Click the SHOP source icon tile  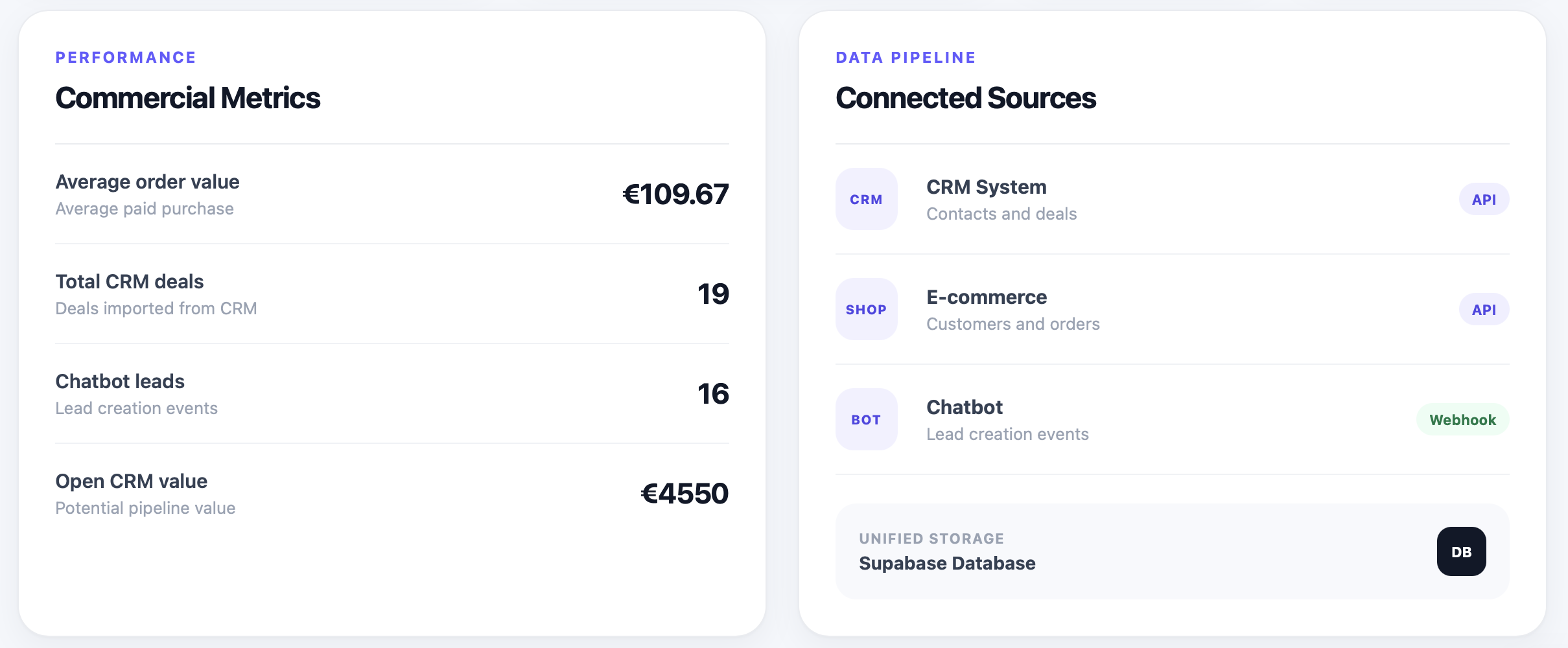866,309
